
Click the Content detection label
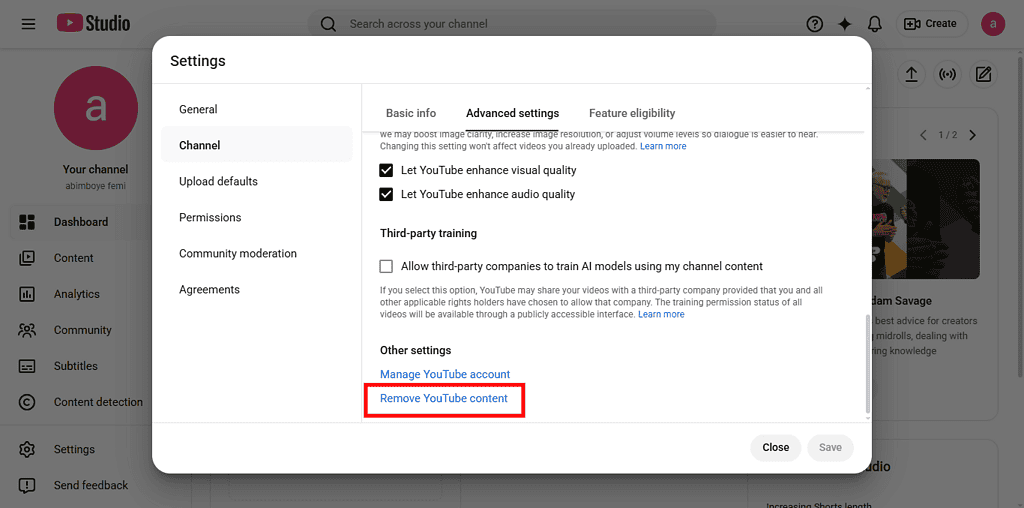coord(98,402)
